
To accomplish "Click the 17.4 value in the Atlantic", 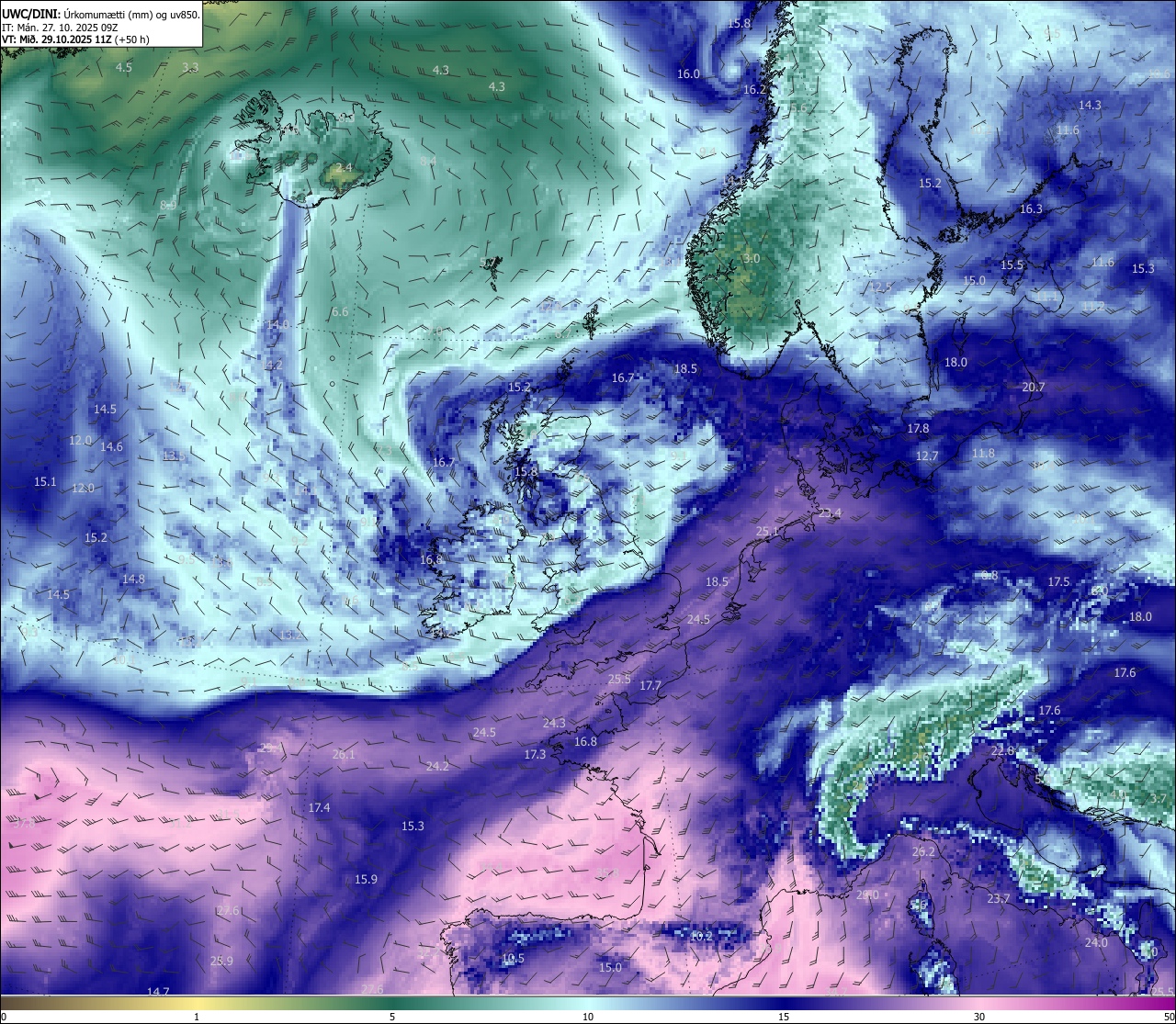I will pos(319,808).
